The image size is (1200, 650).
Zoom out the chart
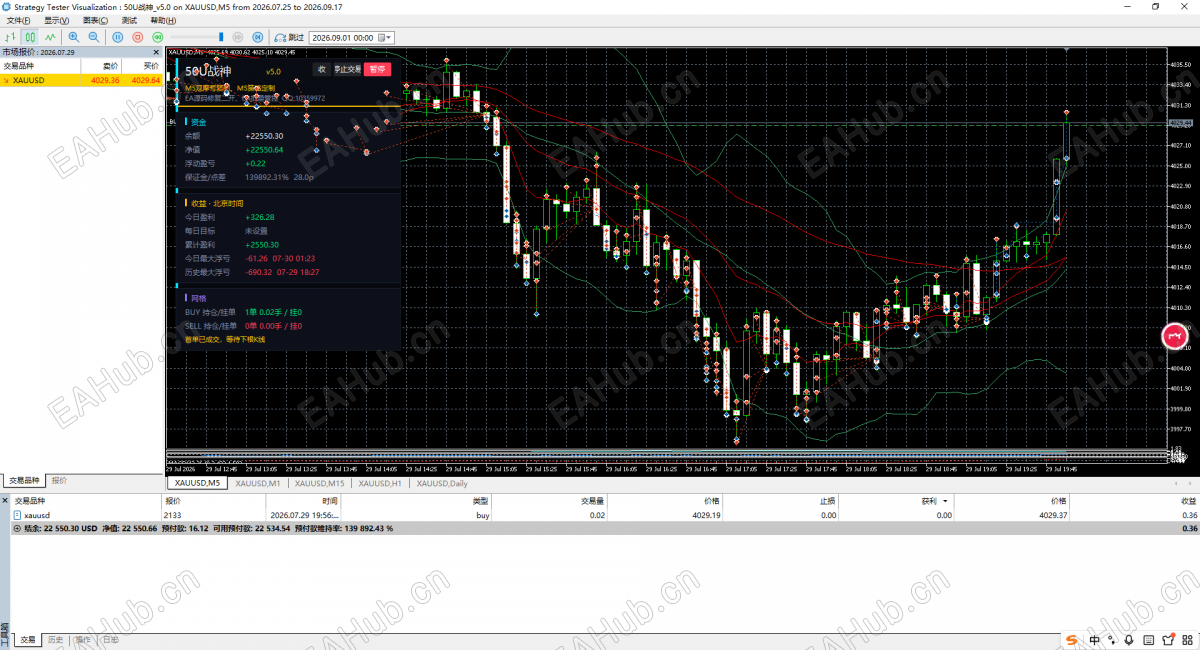tap(93, 37)
